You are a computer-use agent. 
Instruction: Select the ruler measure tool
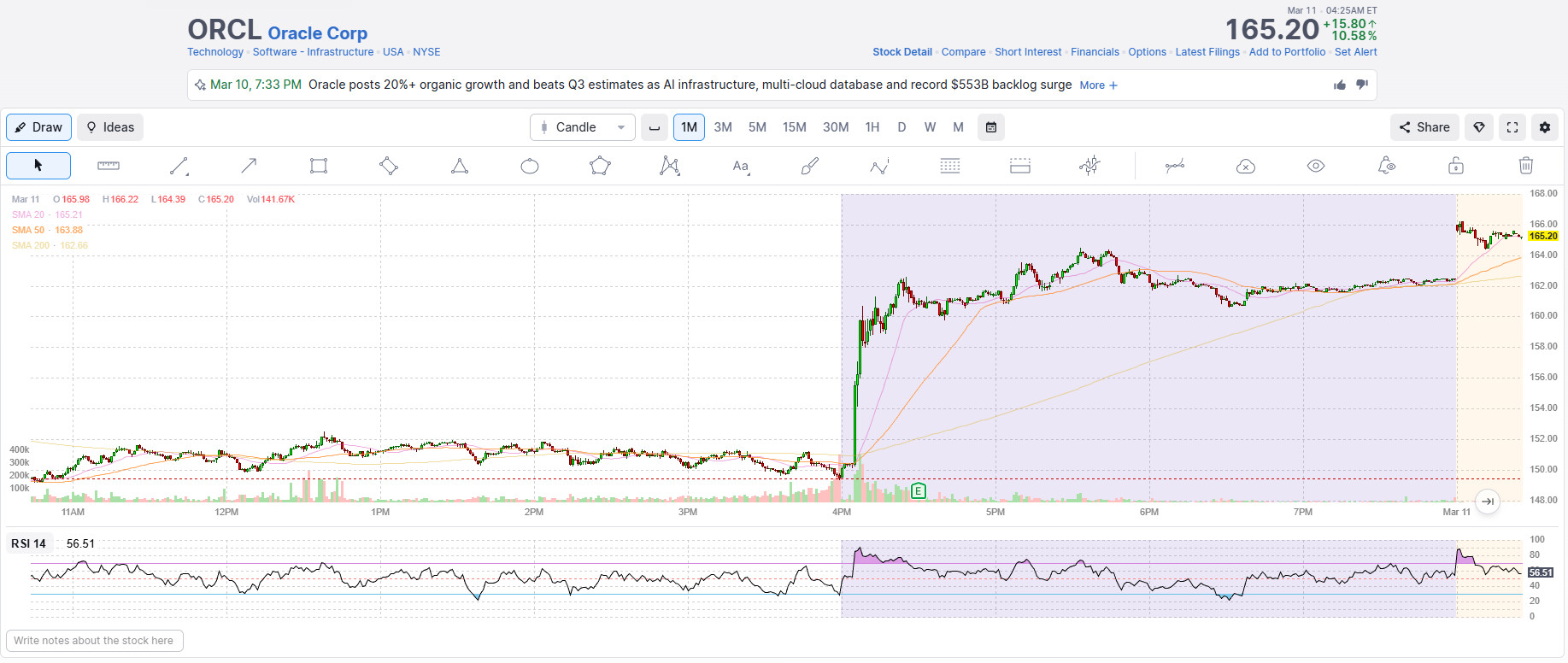pos(109,166)
